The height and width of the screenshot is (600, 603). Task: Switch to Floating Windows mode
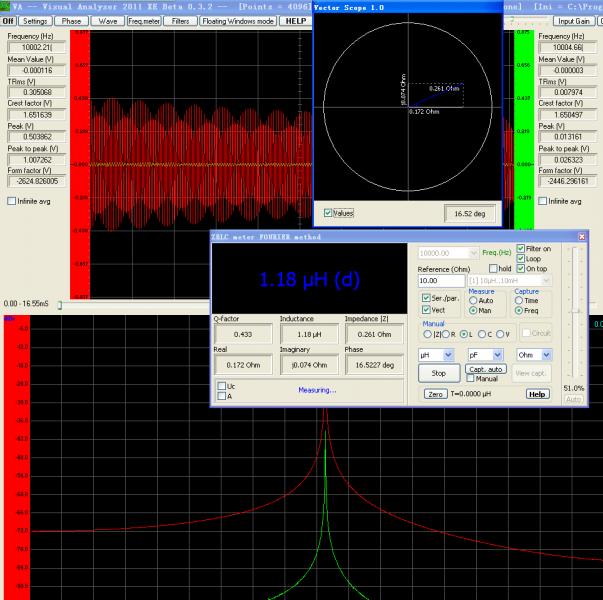coord(237,20)
